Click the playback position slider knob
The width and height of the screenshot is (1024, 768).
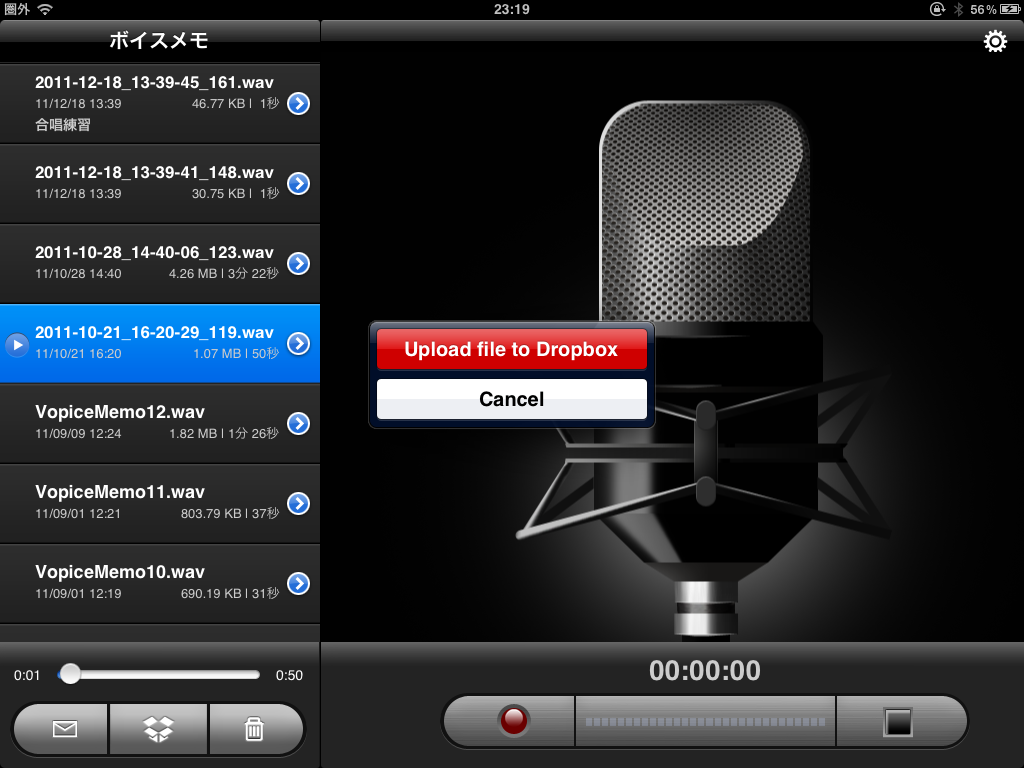70,674
